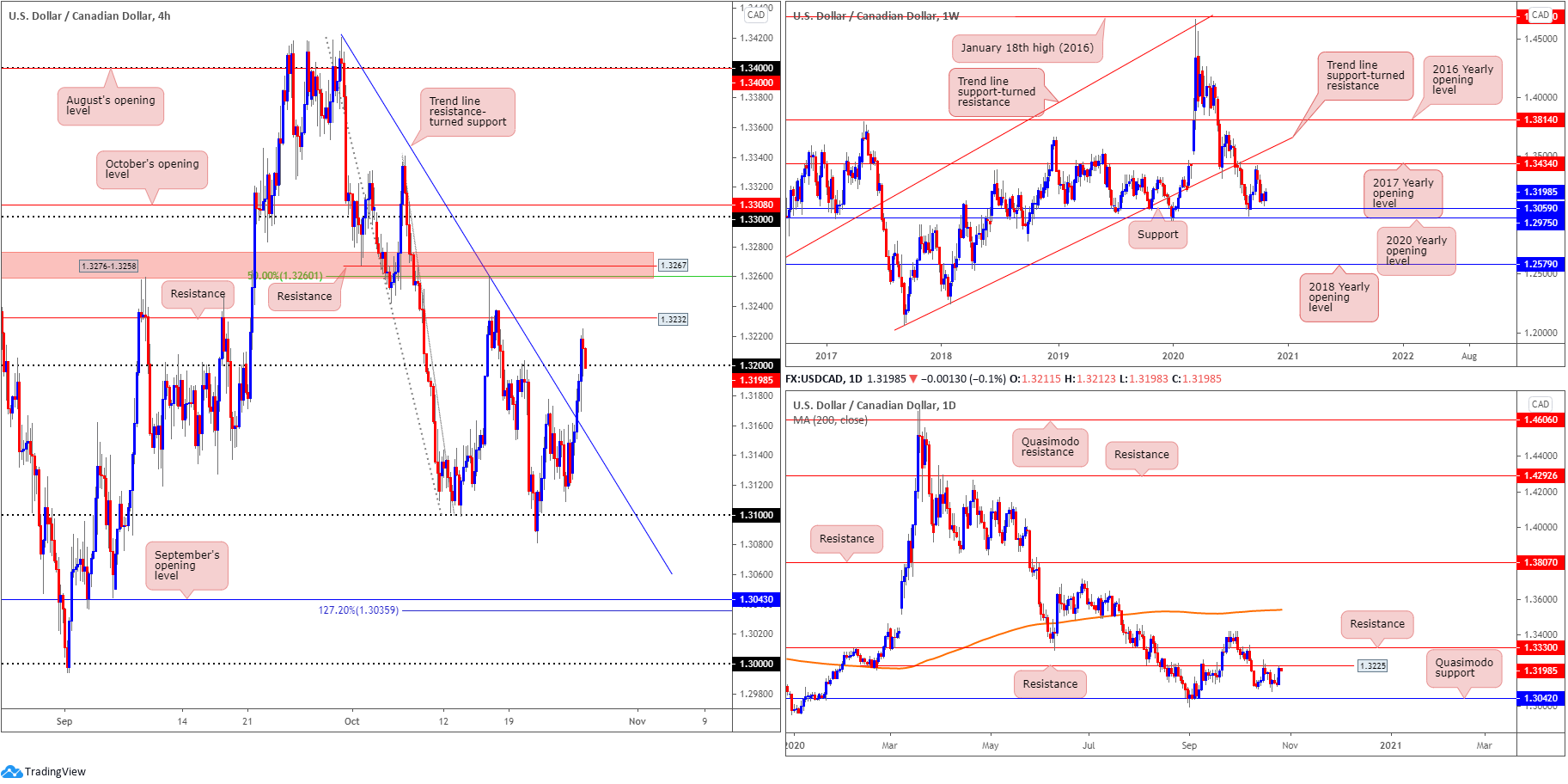
Task: Click 'Sep' on the 4h time axis
Action: coord(64,721)
